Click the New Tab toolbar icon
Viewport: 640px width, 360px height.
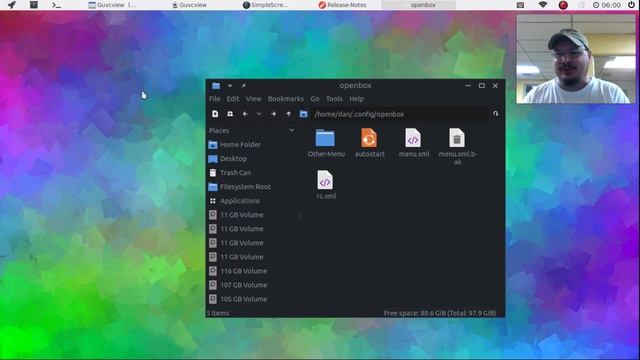215,114
